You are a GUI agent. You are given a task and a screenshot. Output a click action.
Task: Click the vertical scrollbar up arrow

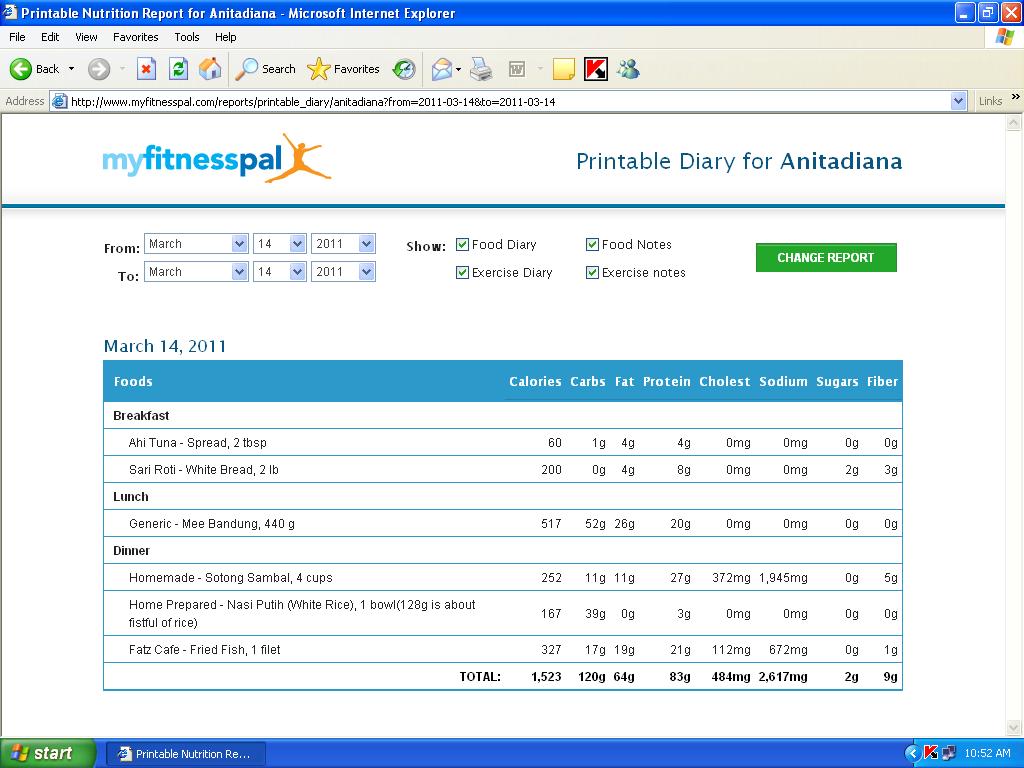click(x=1014, y=123)
